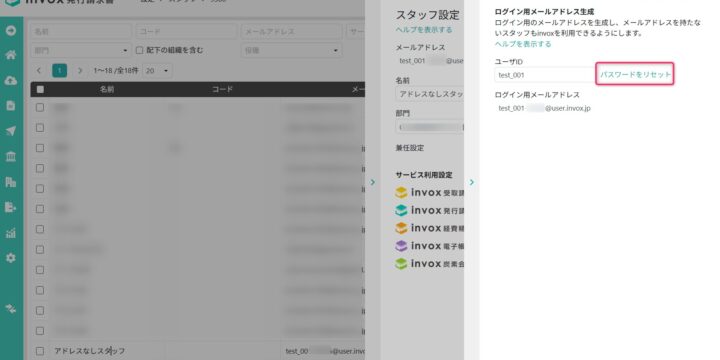Image resolution: width=720 pixels, height=360 pixels.
Task: Focus the コード filter field
Action: pyautogui.click(x=186, y=32)
